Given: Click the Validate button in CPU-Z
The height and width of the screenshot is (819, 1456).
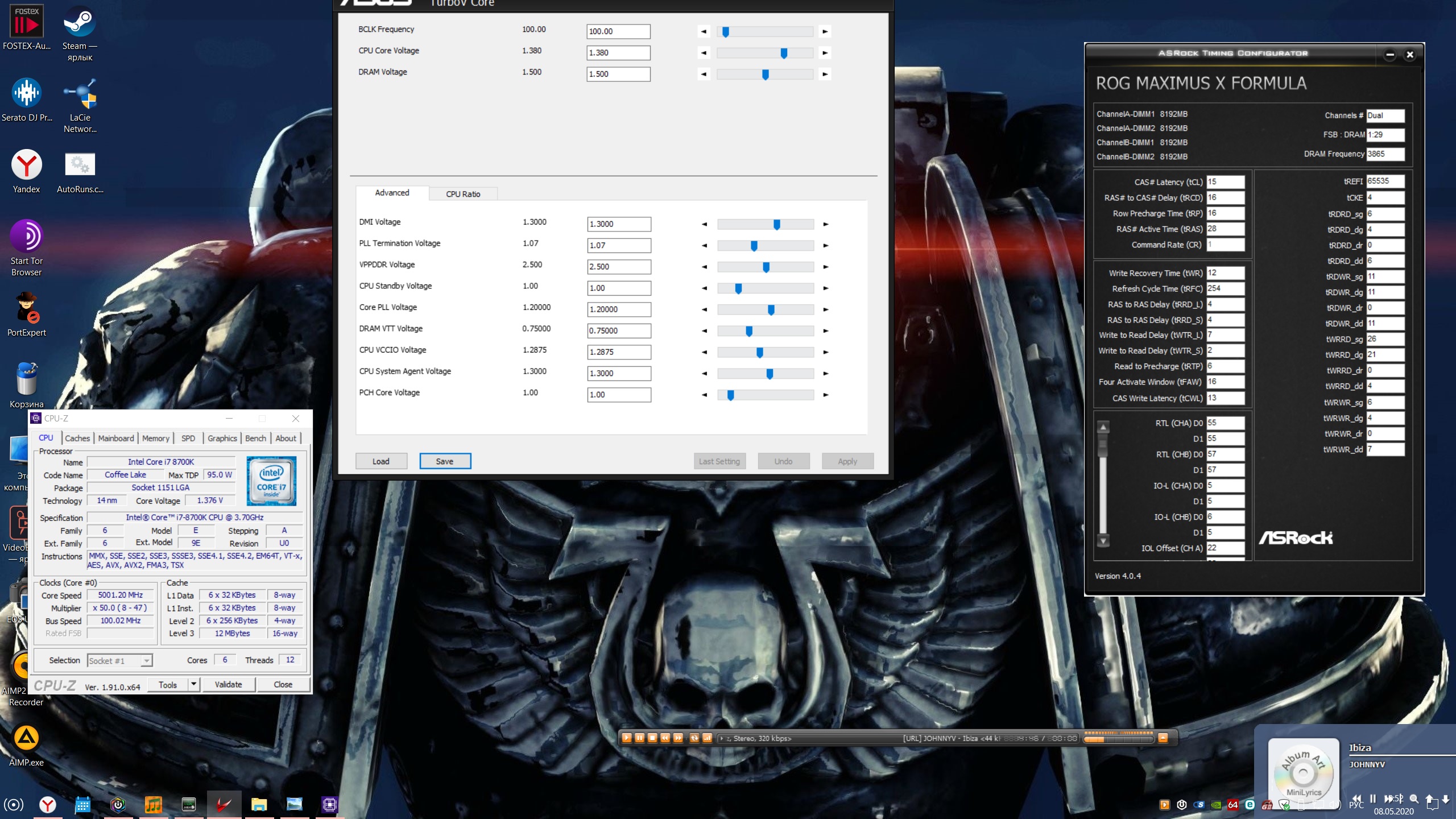Looking at the screenshot, I should 228,684.
